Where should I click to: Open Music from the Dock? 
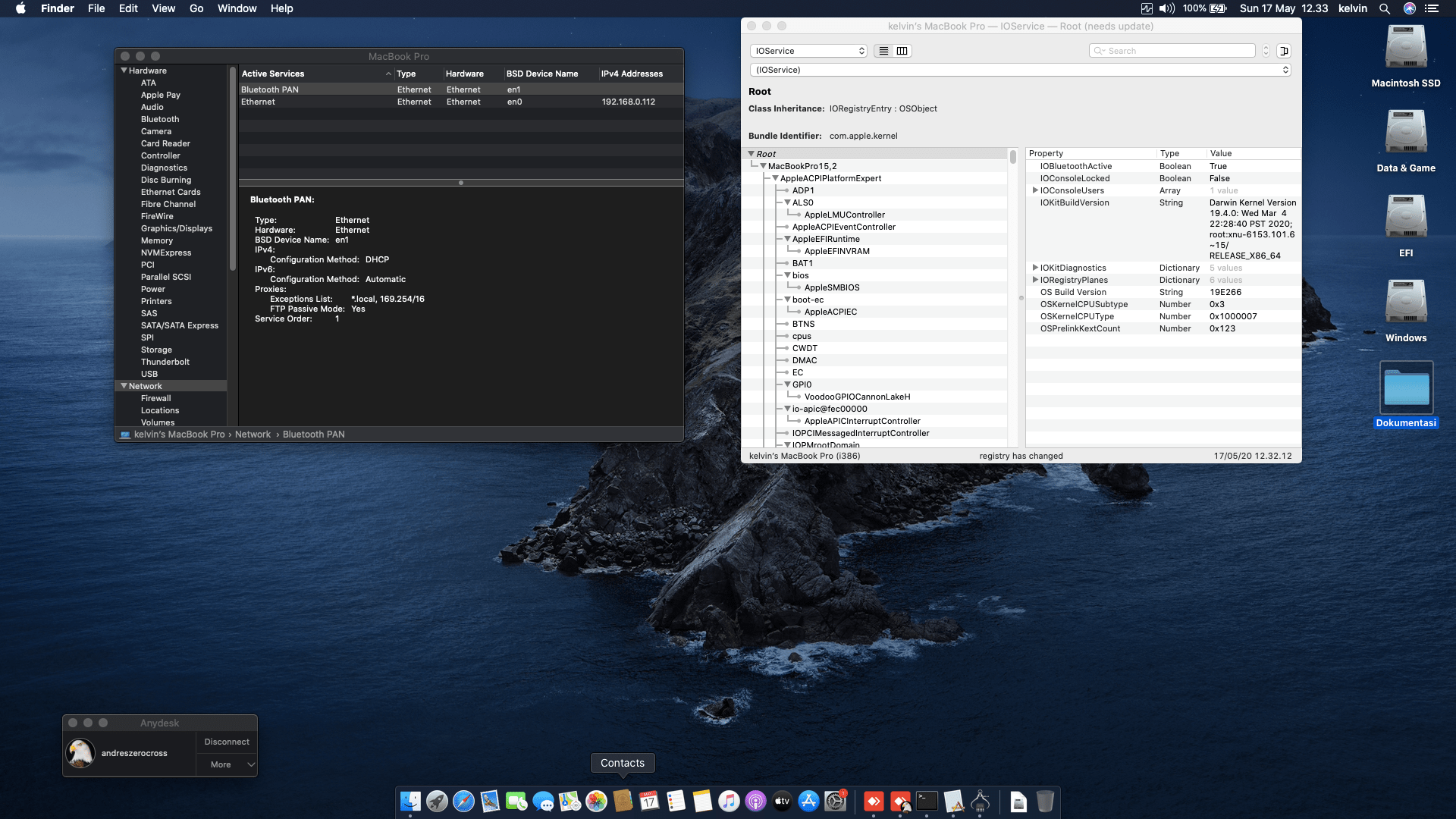pyautogui.click(x=729, y=801)
